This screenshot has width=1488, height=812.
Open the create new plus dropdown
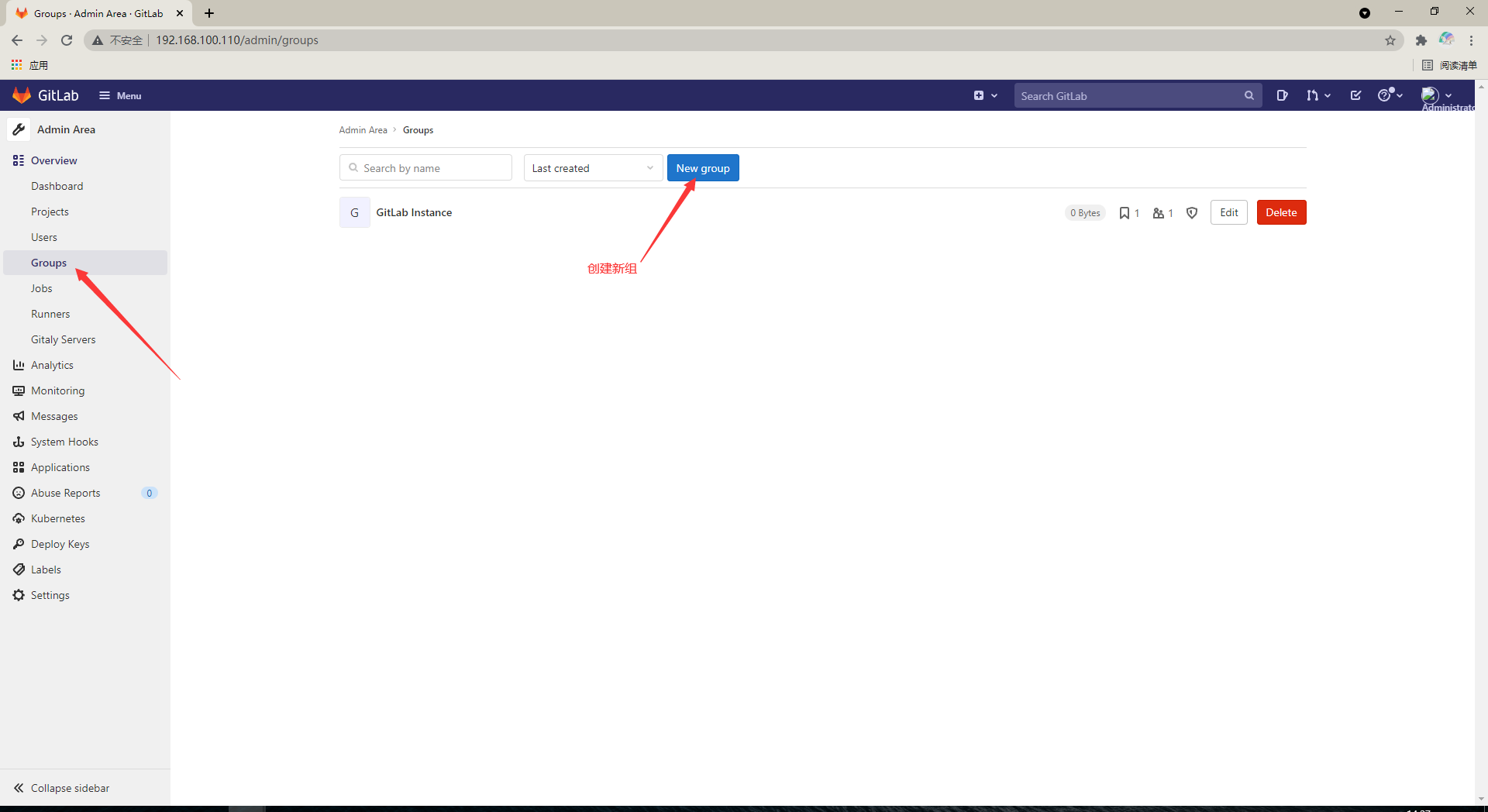point(985,95)
